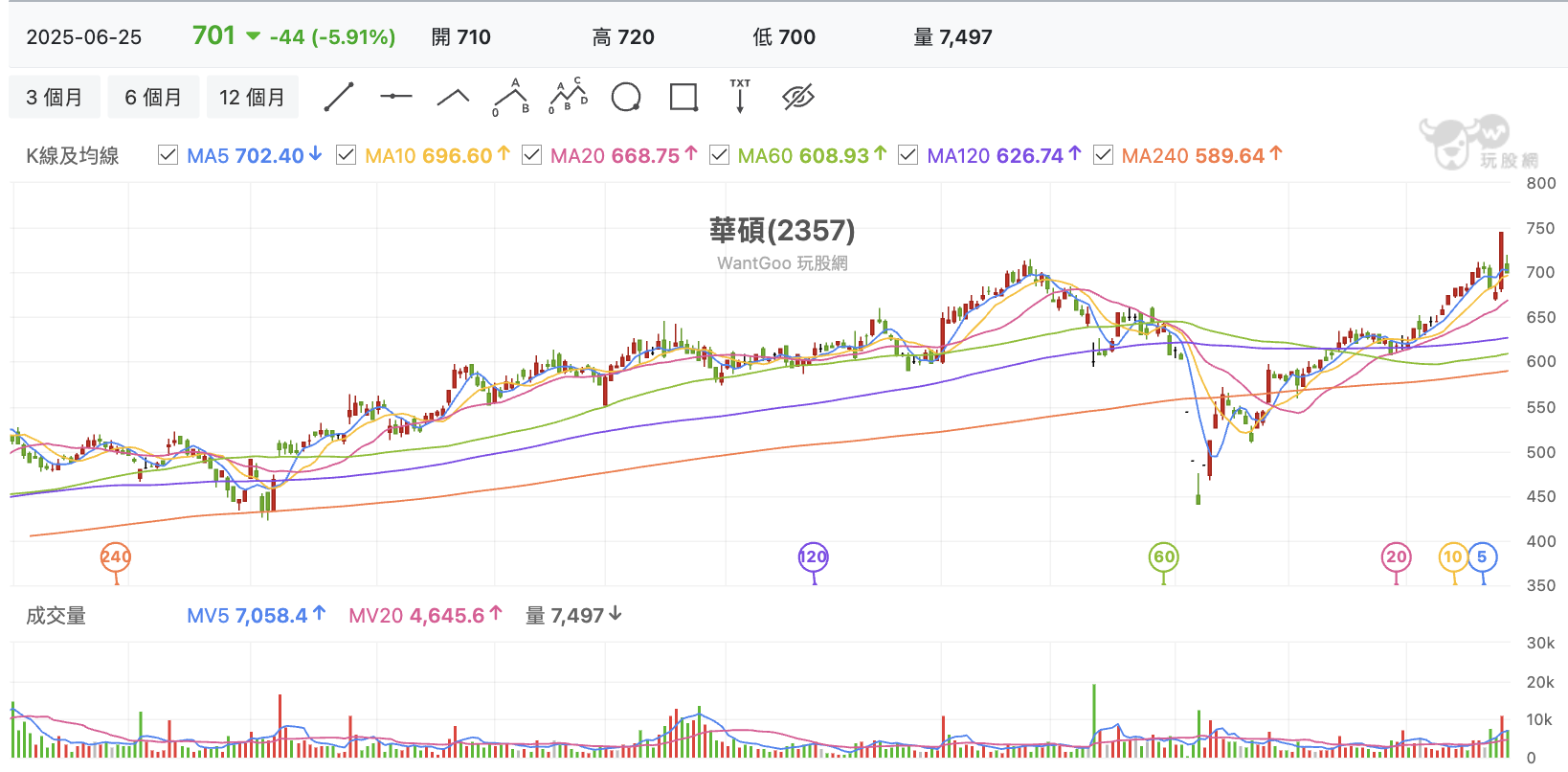
Task: Switch chart range to 3 個月
Action: click(x=55, y=97)
